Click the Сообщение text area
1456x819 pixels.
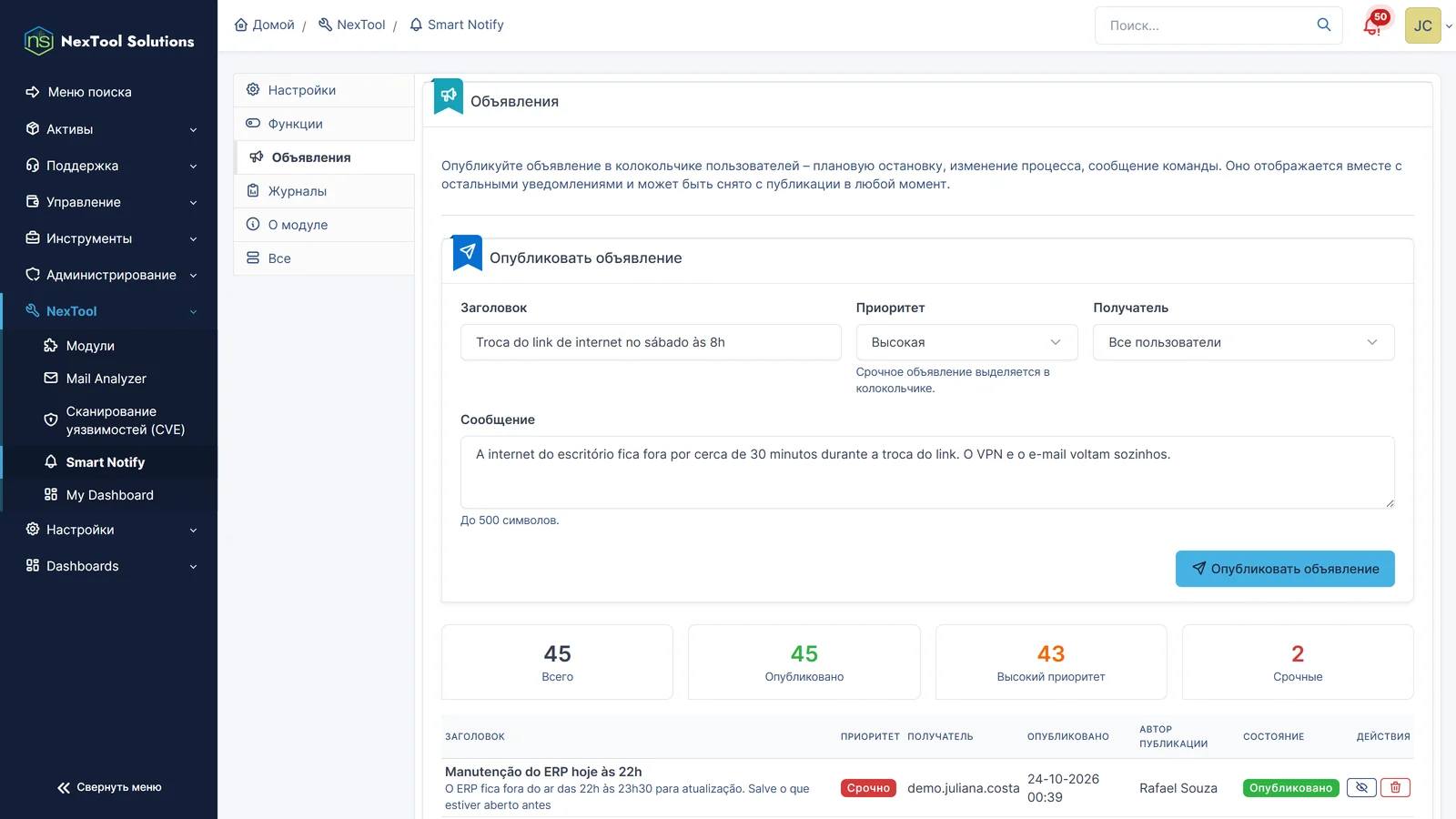[927, 472]
